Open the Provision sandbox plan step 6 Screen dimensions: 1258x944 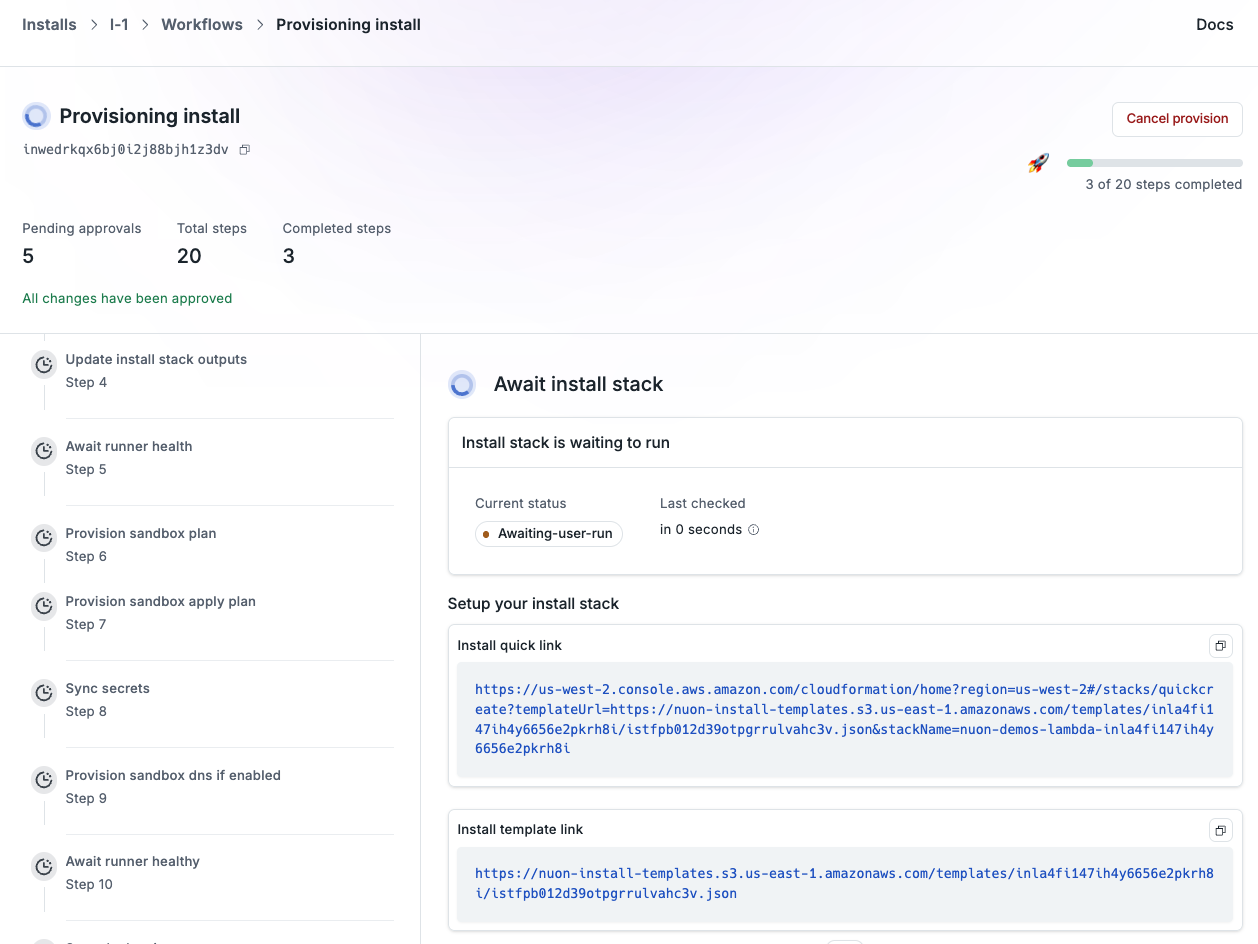[141, 545]
